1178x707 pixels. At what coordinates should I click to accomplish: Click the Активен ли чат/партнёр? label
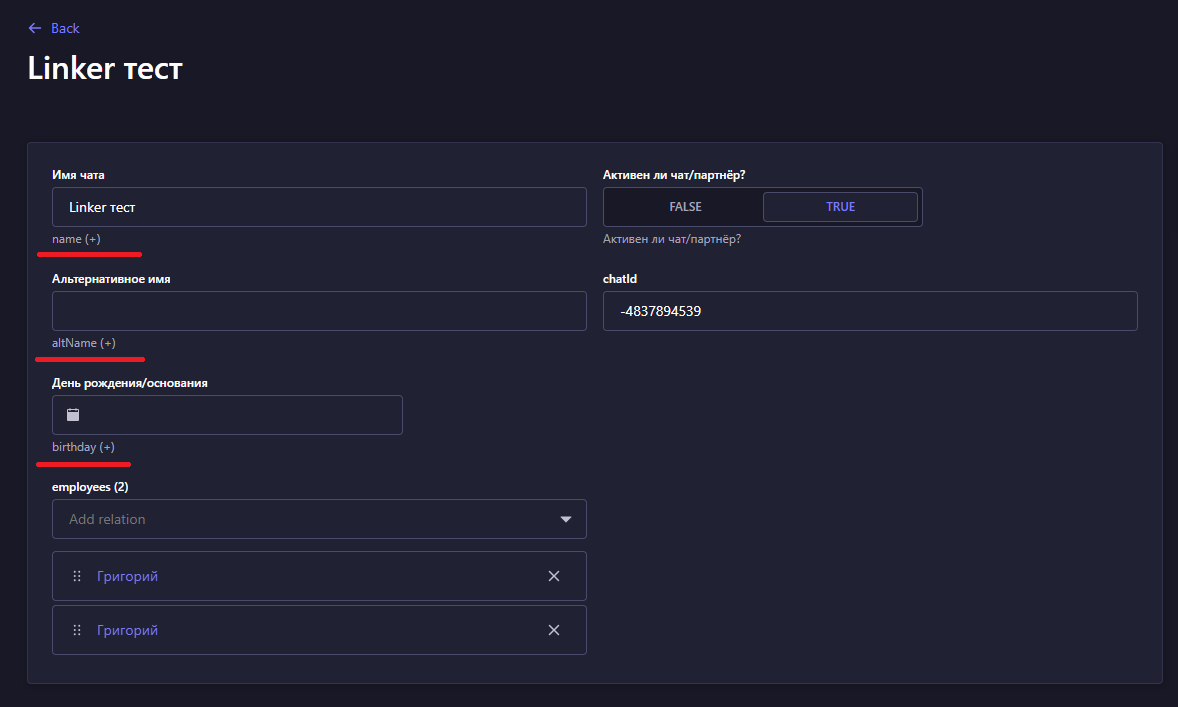tap(674, 175)
